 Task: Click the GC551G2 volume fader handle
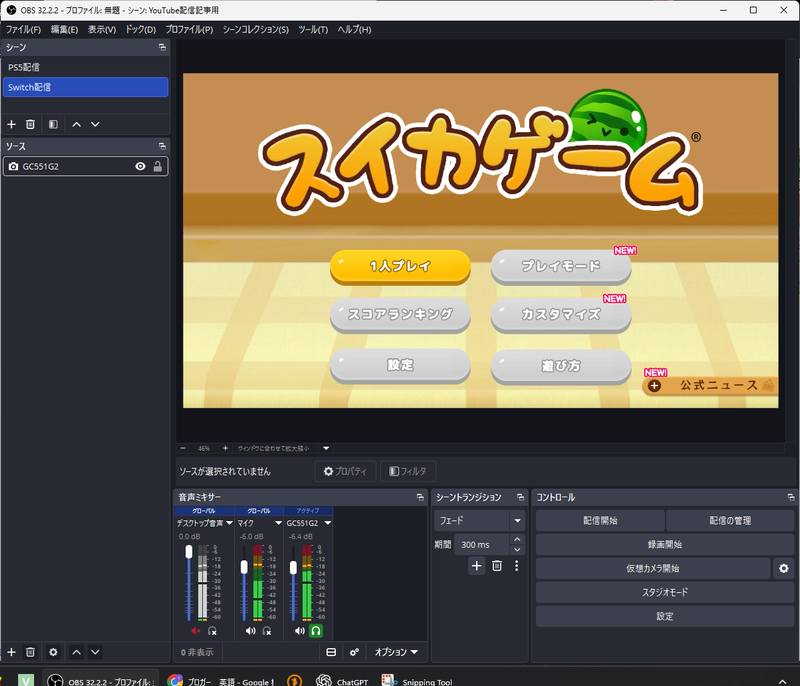point(293,568)
